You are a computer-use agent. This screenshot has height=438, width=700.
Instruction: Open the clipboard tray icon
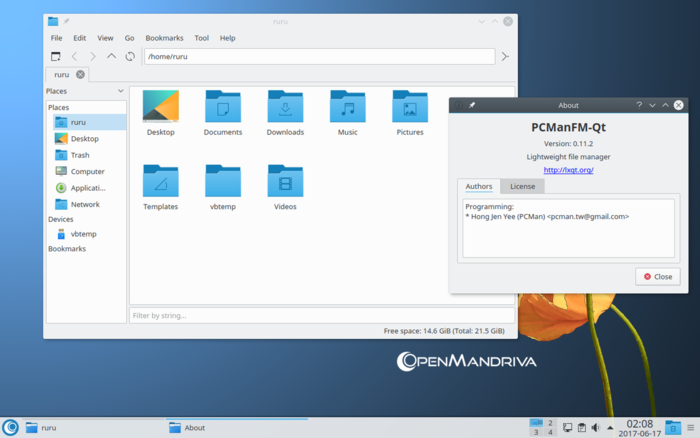click(x=582, y=428)
